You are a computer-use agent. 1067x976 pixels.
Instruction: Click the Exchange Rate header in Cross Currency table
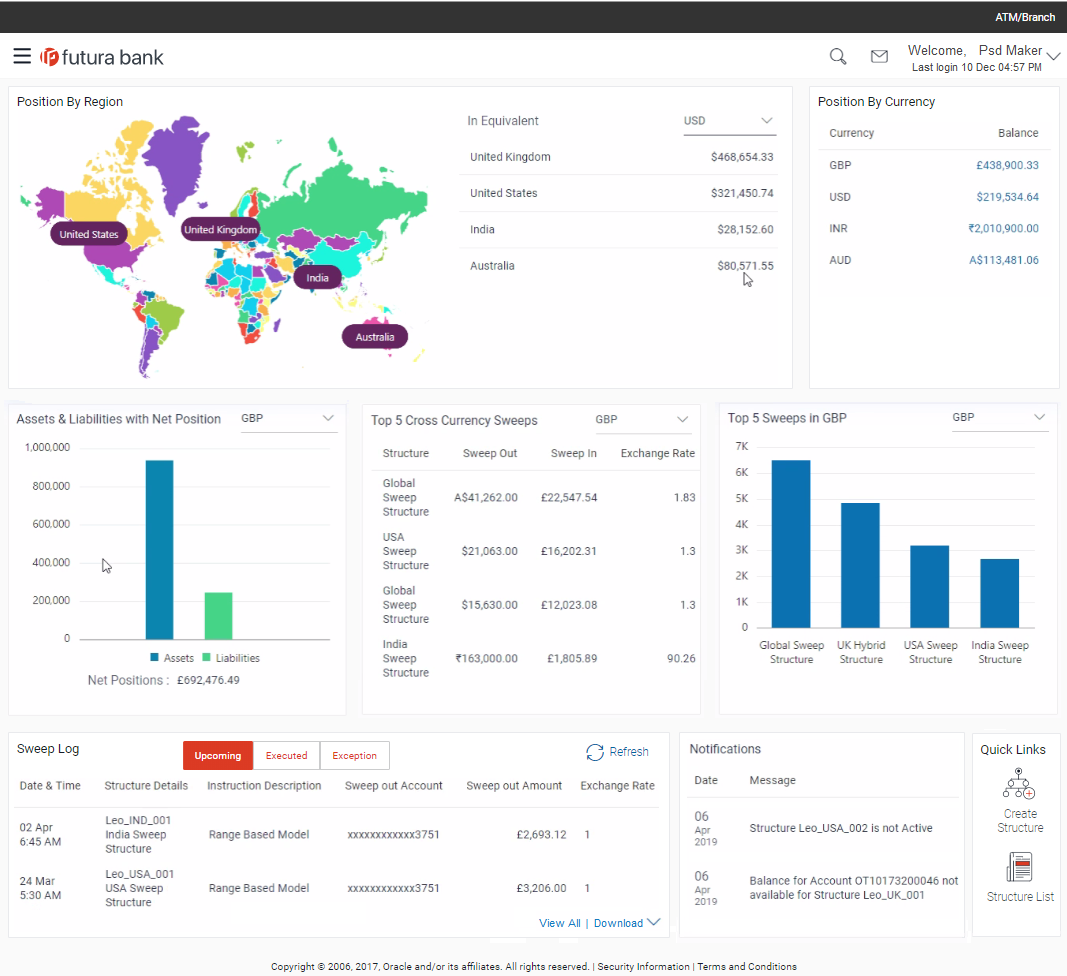tap(657, 453)
